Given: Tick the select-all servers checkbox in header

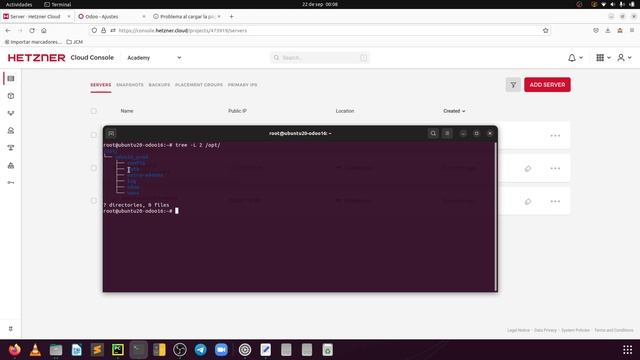Looking at the screenshot, I should (x=94, y=111).
